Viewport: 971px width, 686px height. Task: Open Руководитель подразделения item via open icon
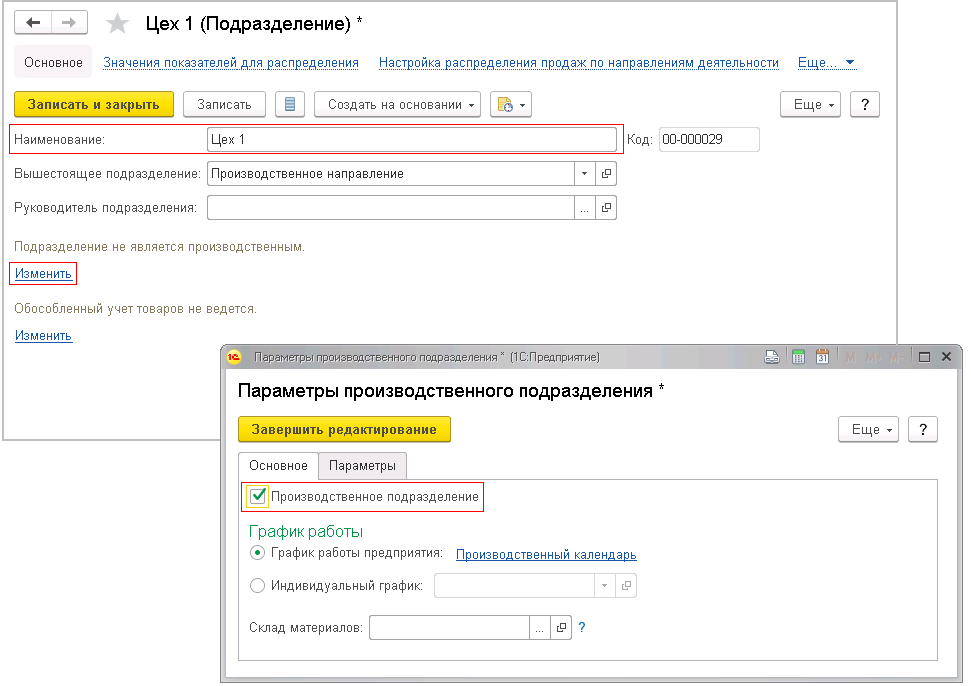tap(606, 208)
